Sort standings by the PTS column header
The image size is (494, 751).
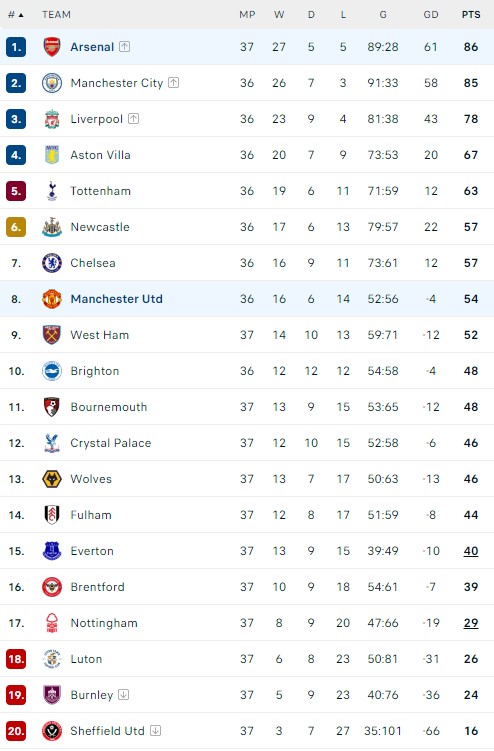tap(471, 15)
